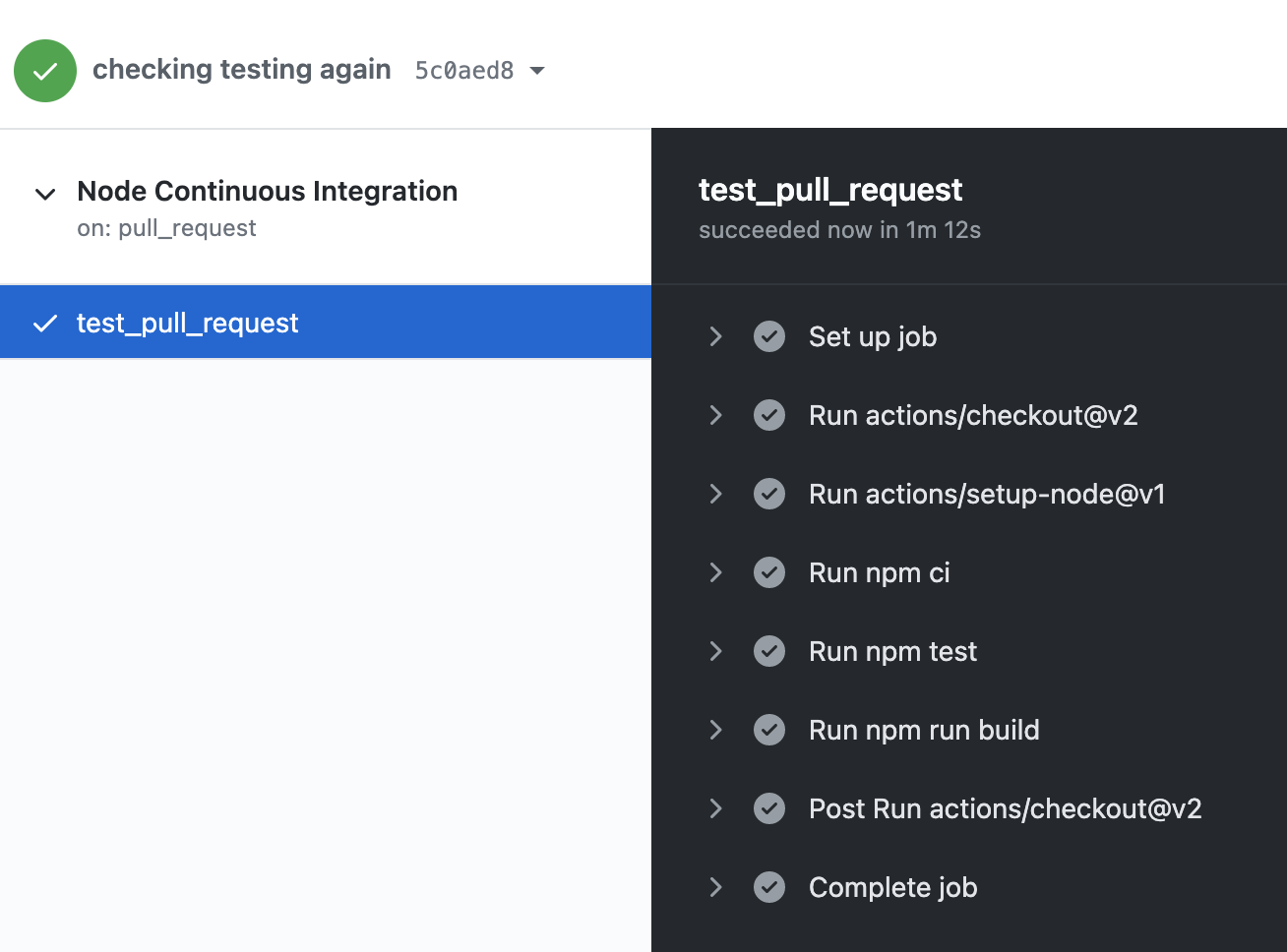The height and width of the screenshot is (952, 1287).
Task: Collapse the Node Continuous Integration workflow
Action: [x=45, y=194]
